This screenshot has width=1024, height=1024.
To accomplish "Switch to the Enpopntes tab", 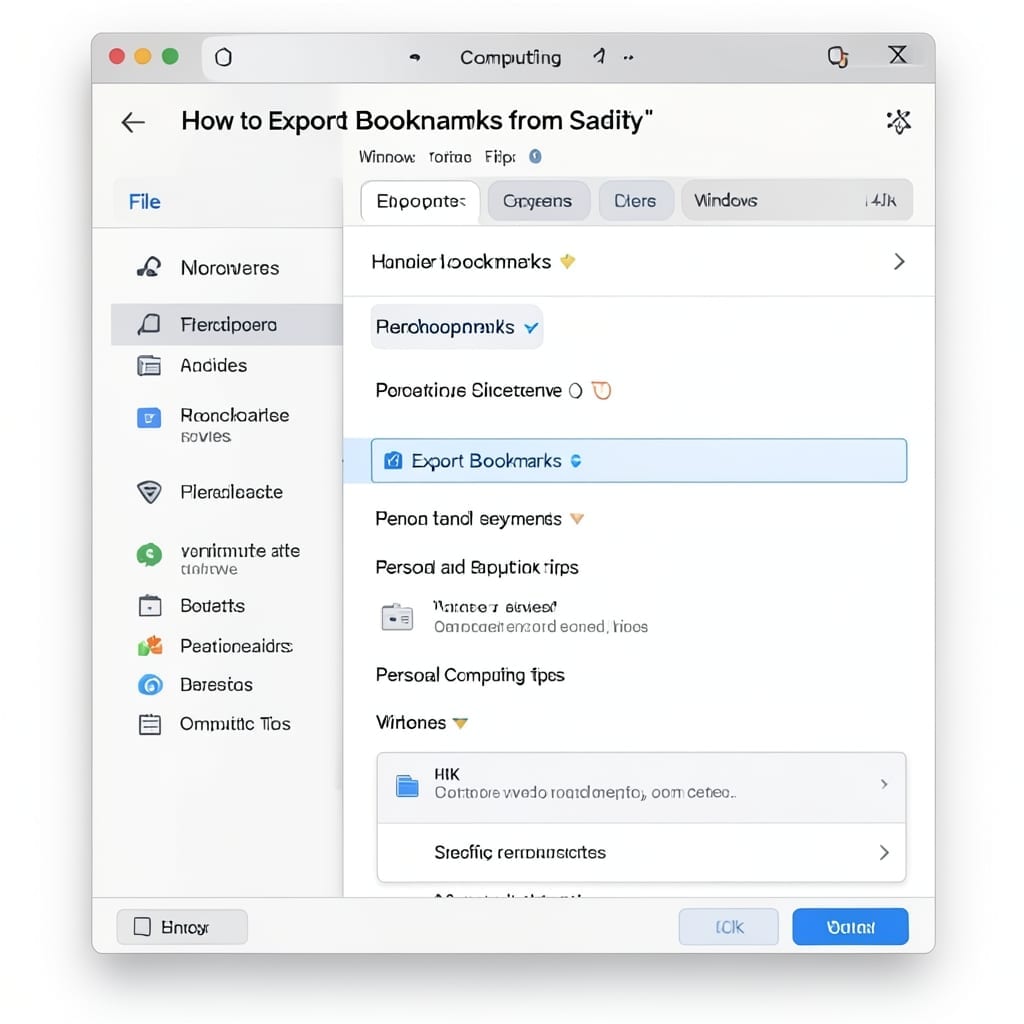I will pyautogui.click(x=421, y=201).
